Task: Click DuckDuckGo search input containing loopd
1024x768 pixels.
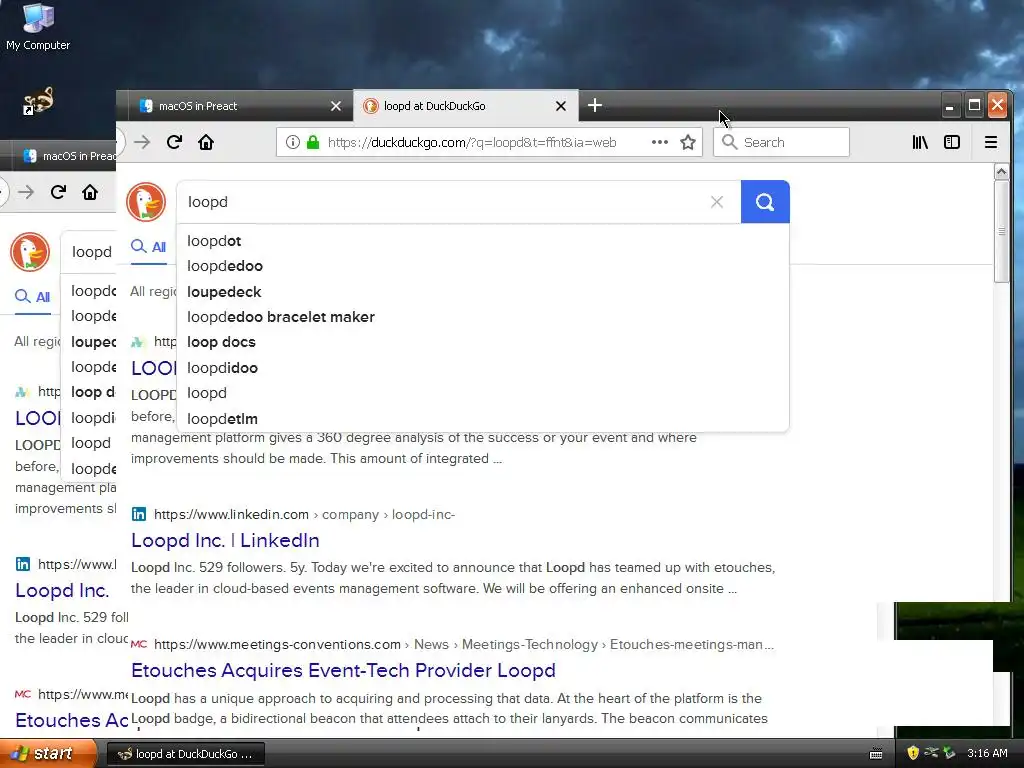Action: point(444,202)
